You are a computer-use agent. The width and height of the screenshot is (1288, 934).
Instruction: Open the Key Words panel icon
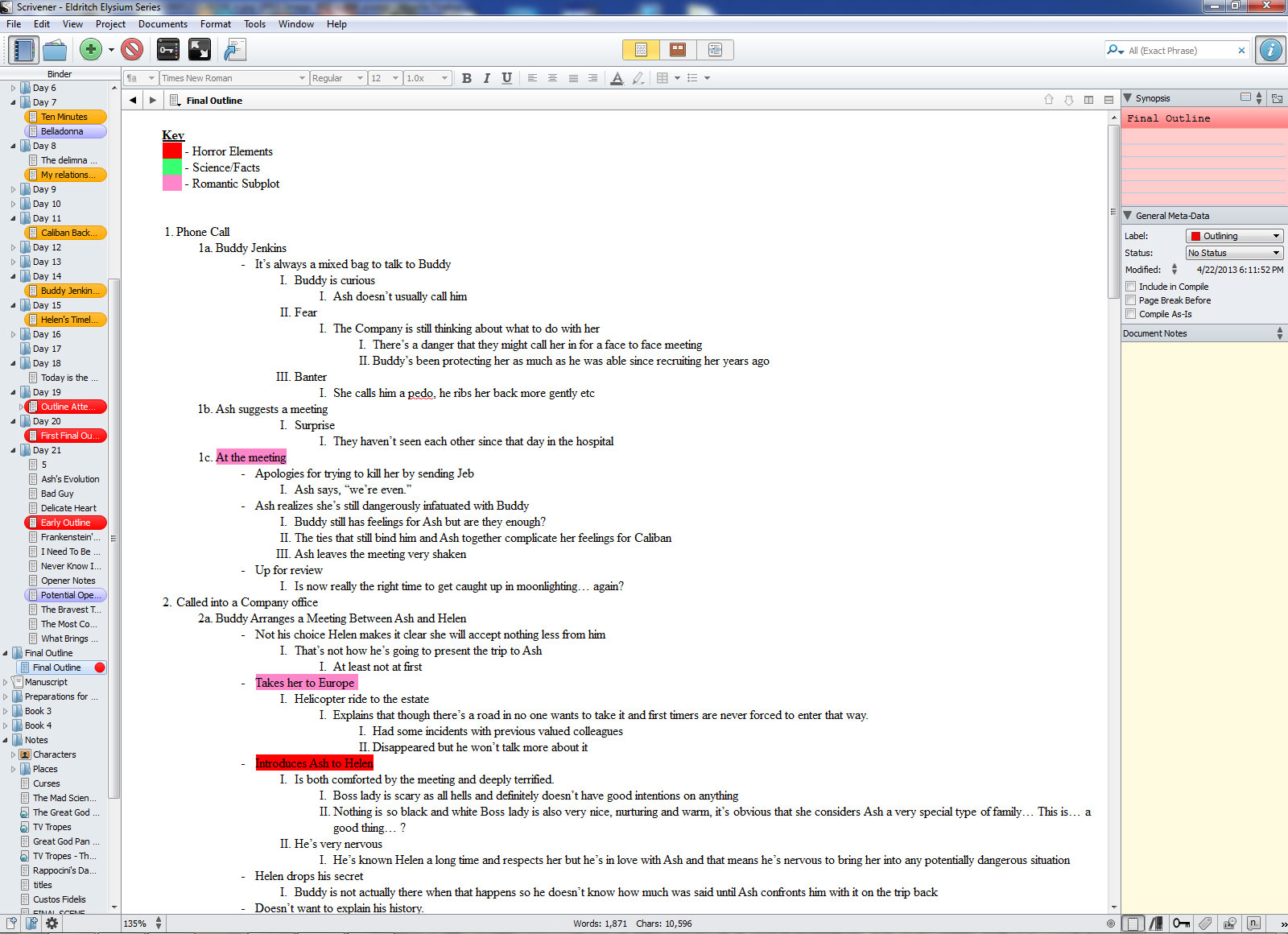167,50
